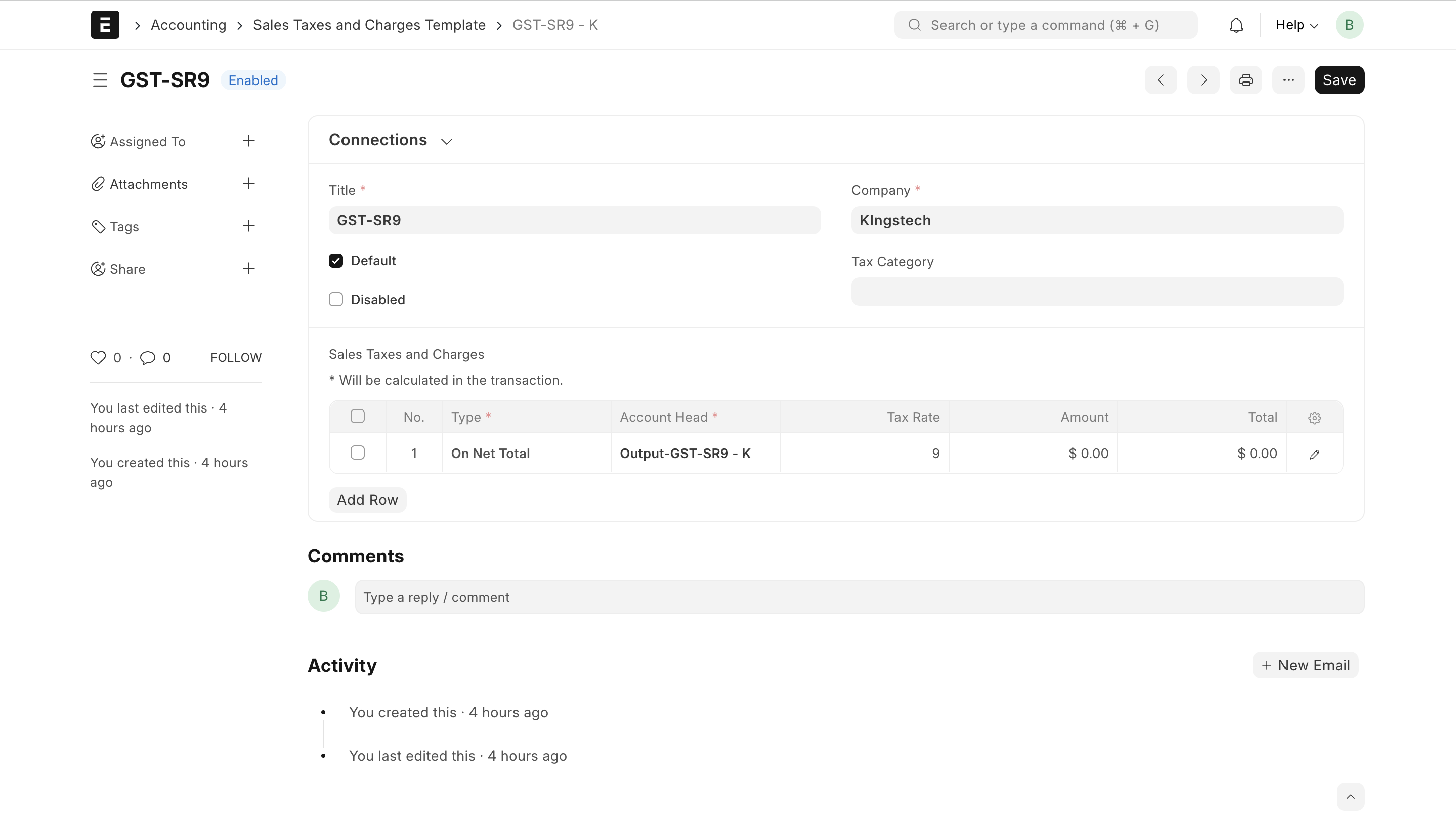Open Sales Taxes and Charges Template breadcrumb

point(369,25)
